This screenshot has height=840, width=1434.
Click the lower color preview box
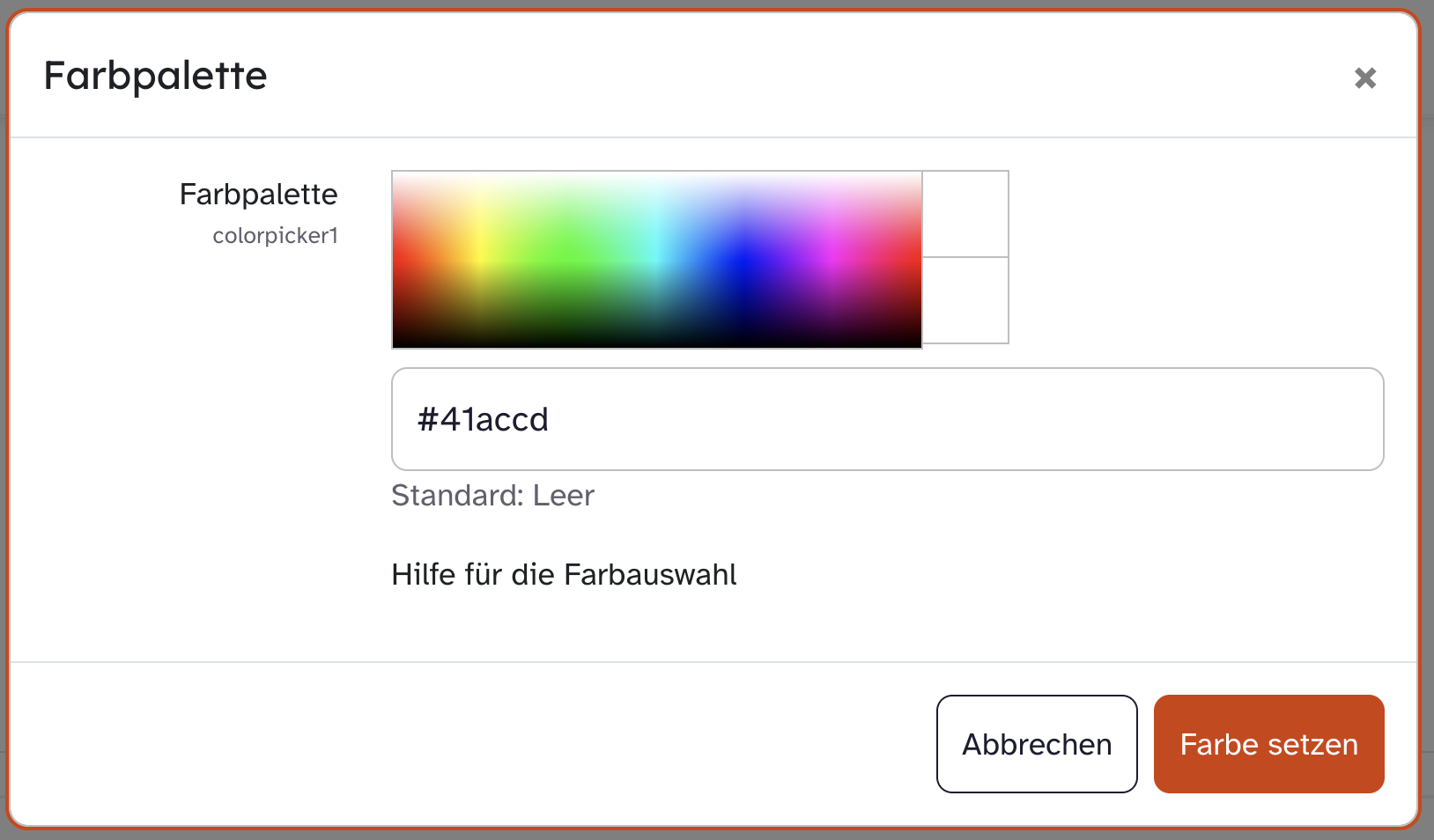tap(965, 300)
